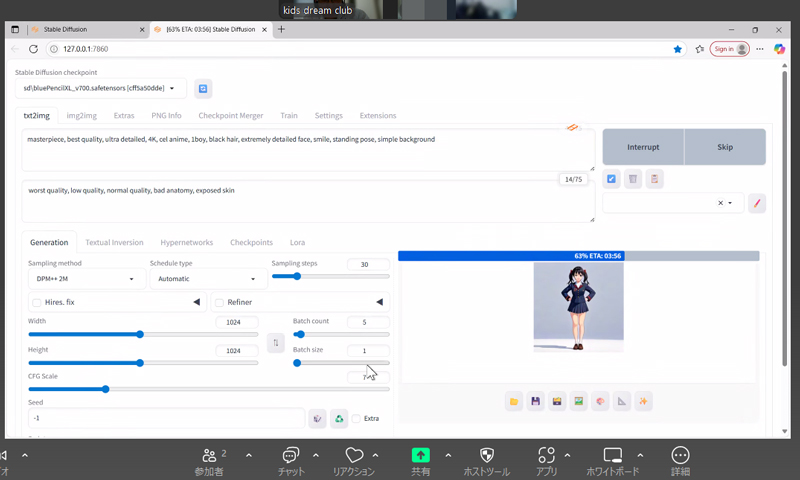The image size is (800, 480).
Task: Send image to img2img tab icon
Action: tap(579, 401)
